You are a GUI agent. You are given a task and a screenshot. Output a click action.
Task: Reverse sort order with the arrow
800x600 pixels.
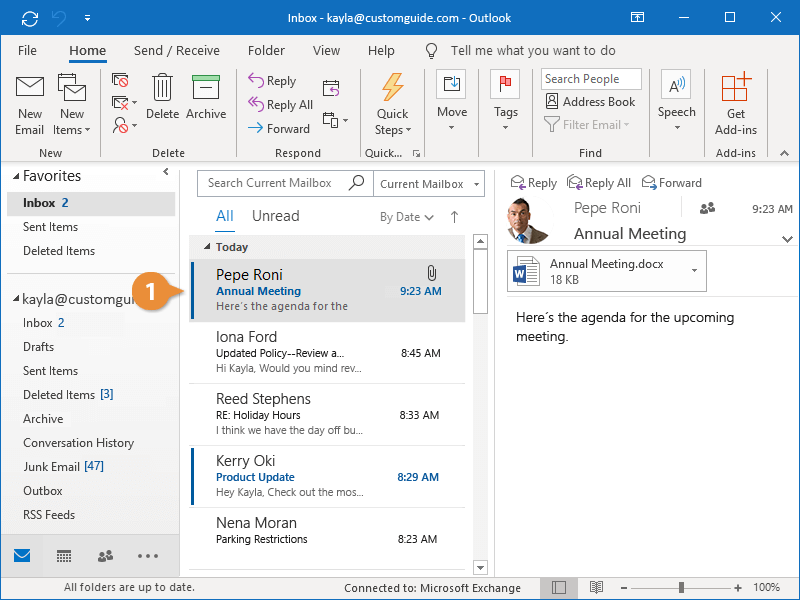pyautogui.click(x=454, y=217)
